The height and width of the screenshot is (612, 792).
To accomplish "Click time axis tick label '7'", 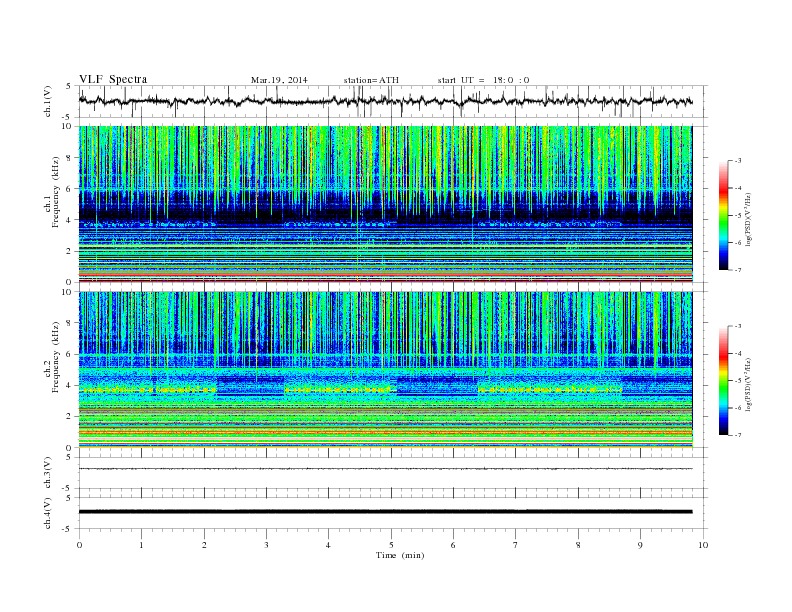I will 516,545.
